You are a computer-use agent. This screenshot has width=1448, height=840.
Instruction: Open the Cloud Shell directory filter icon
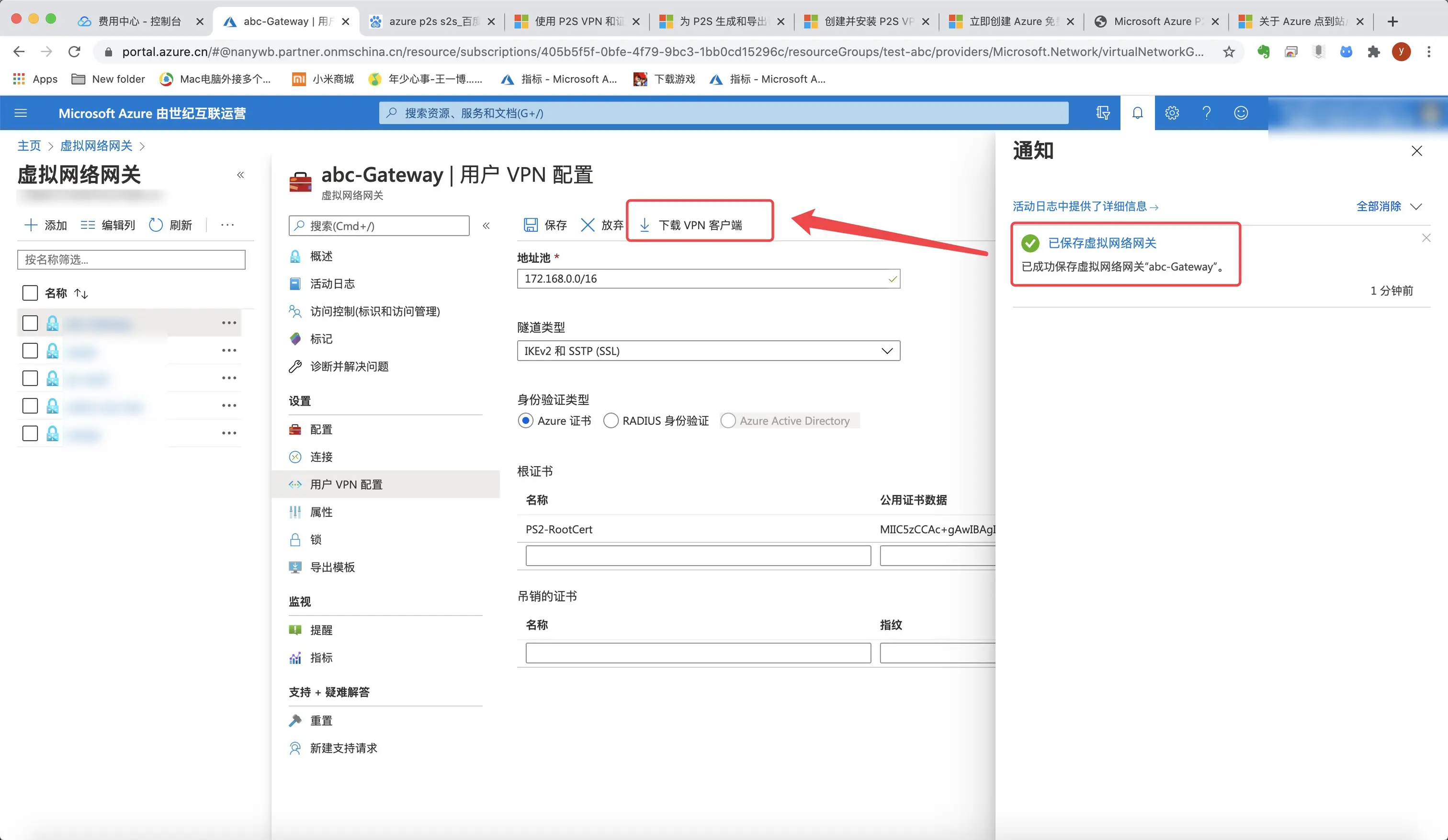pos(1103,113)
